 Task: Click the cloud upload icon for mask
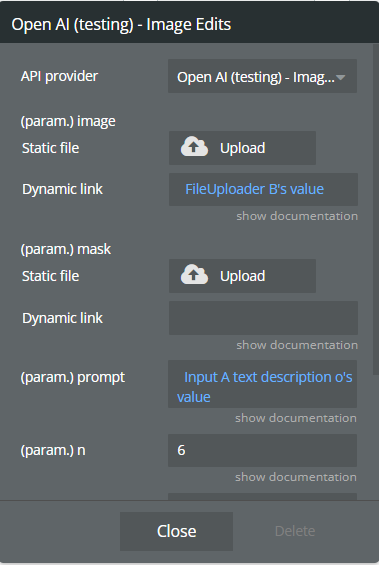click(194, 275)
